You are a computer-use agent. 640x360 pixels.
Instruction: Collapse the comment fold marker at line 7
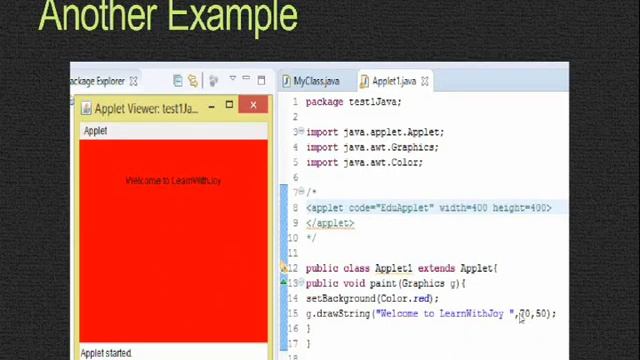301,191
